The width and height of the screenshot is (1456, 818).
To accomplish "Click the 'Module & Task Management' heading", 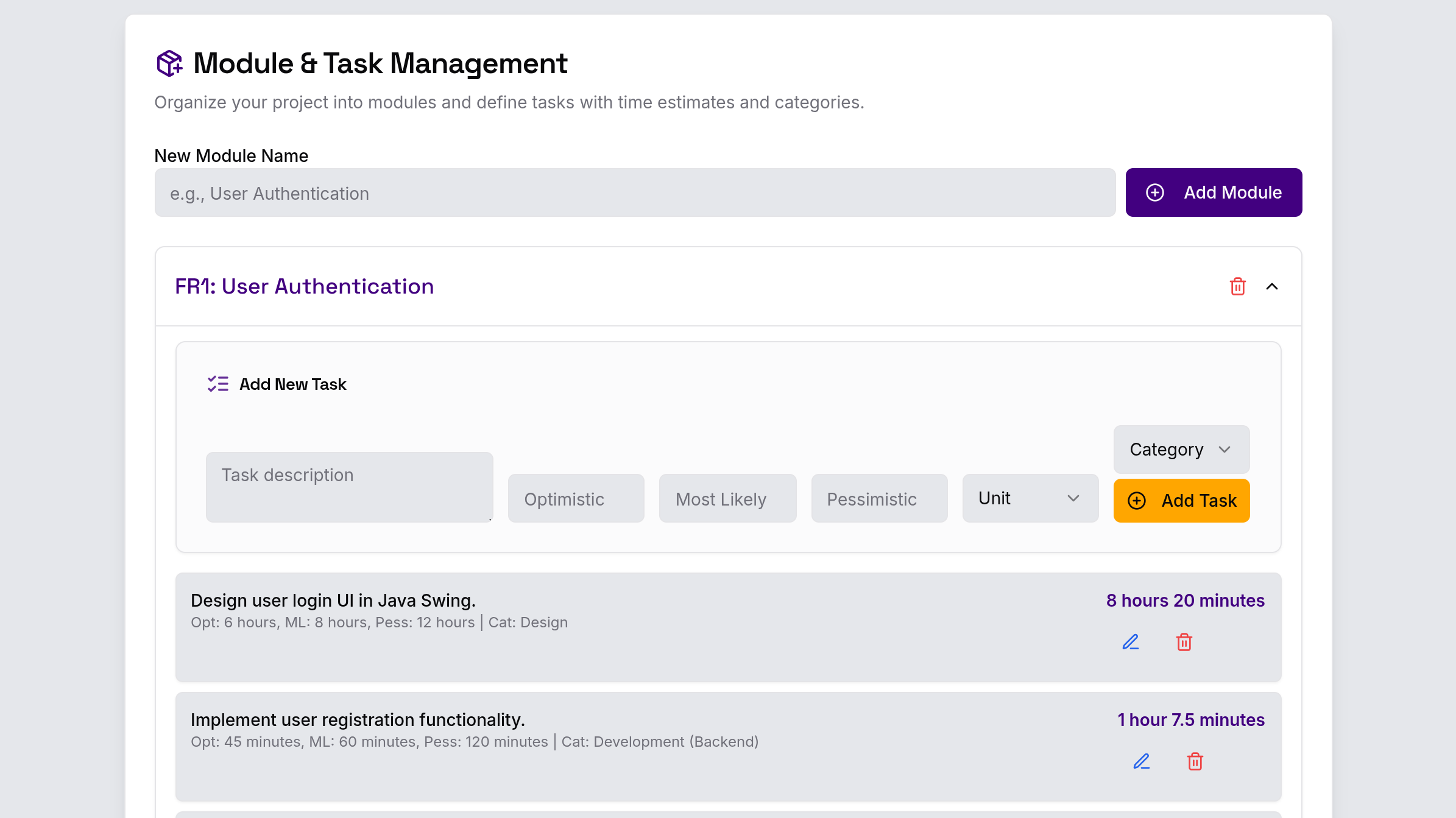I will click(380, 63).
